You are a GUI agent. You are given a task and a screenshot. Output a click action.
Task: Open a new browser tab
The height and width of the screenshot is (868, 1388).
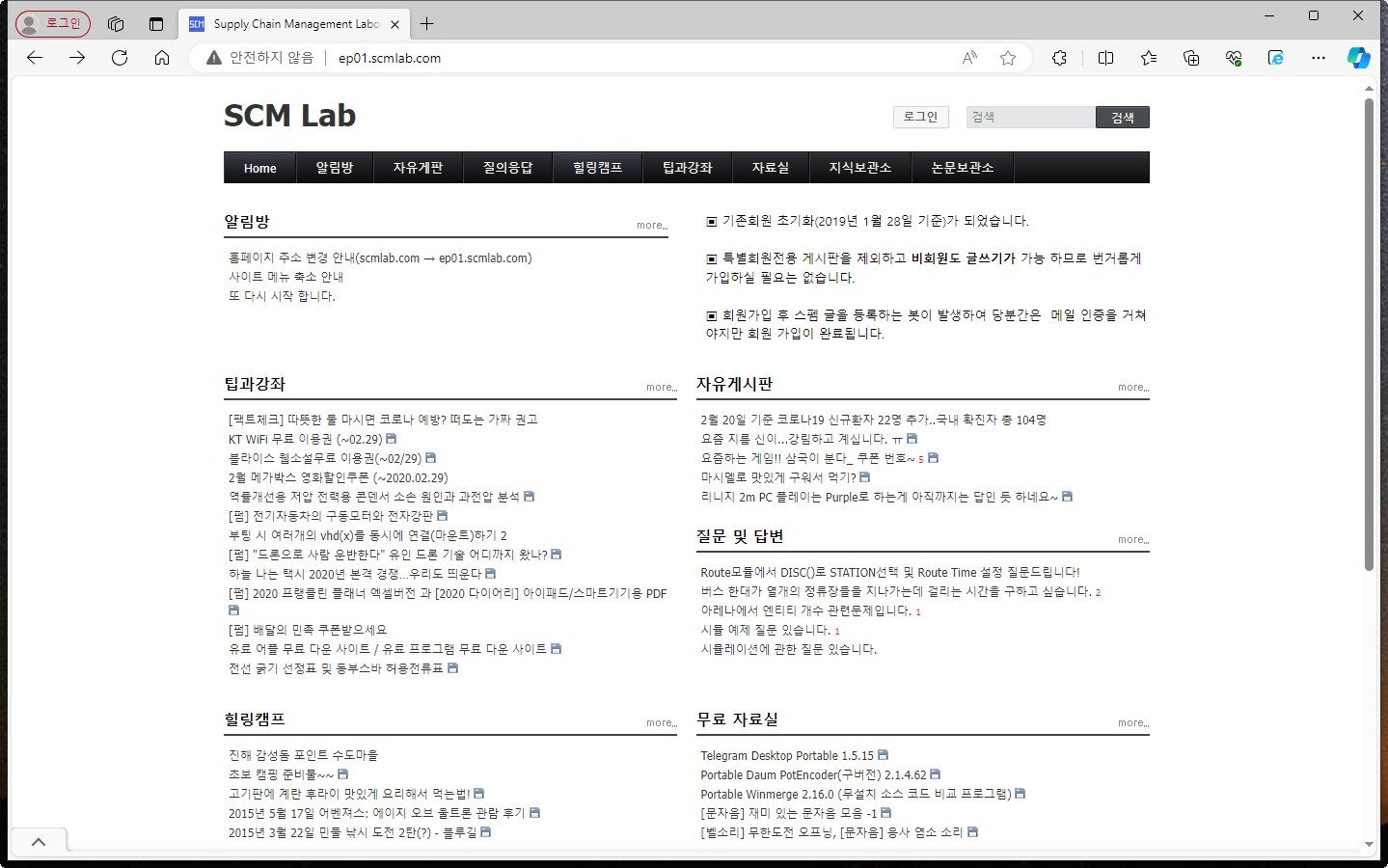[427, 23]
